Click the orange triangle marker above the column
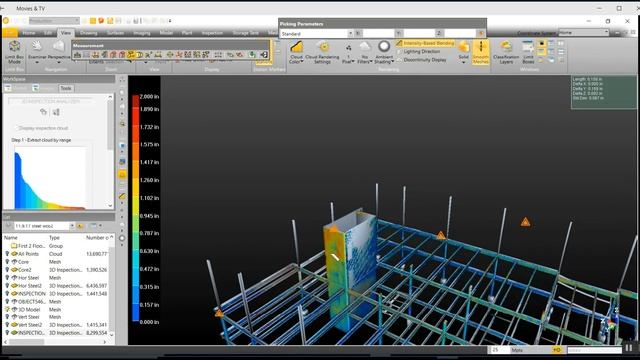Image resolution: width=640 pixels, height=360 pixels. 333,229
